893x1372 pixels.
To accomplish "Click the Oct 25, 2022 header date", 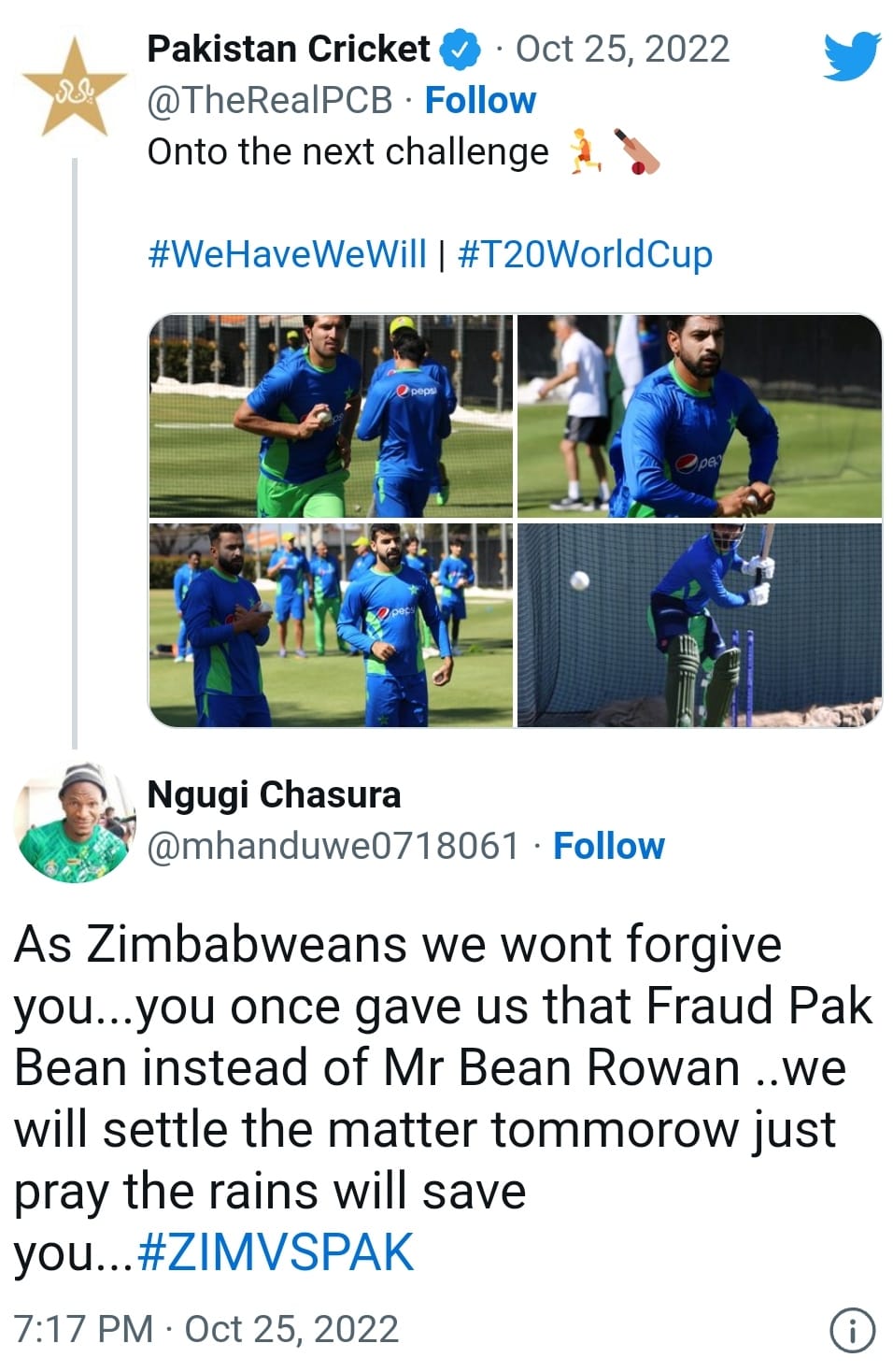I will point(622,49).
